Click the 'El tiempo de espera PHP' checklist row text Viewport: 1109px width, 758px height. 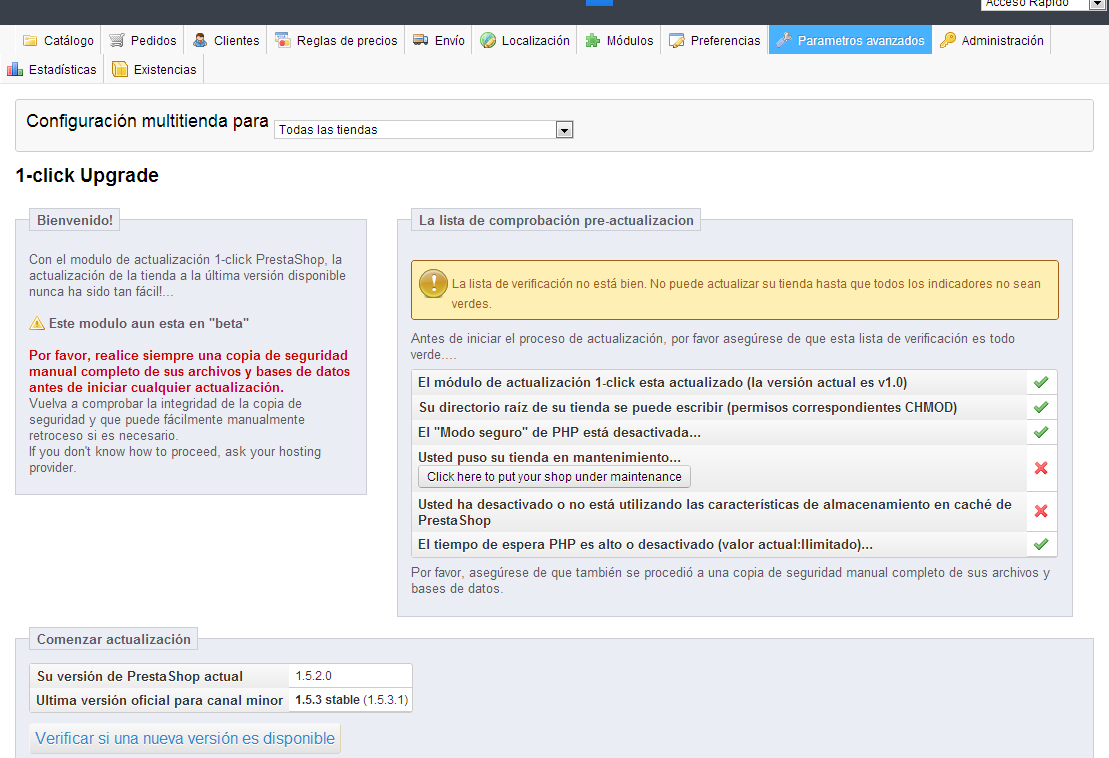click(x=645, y=544)
